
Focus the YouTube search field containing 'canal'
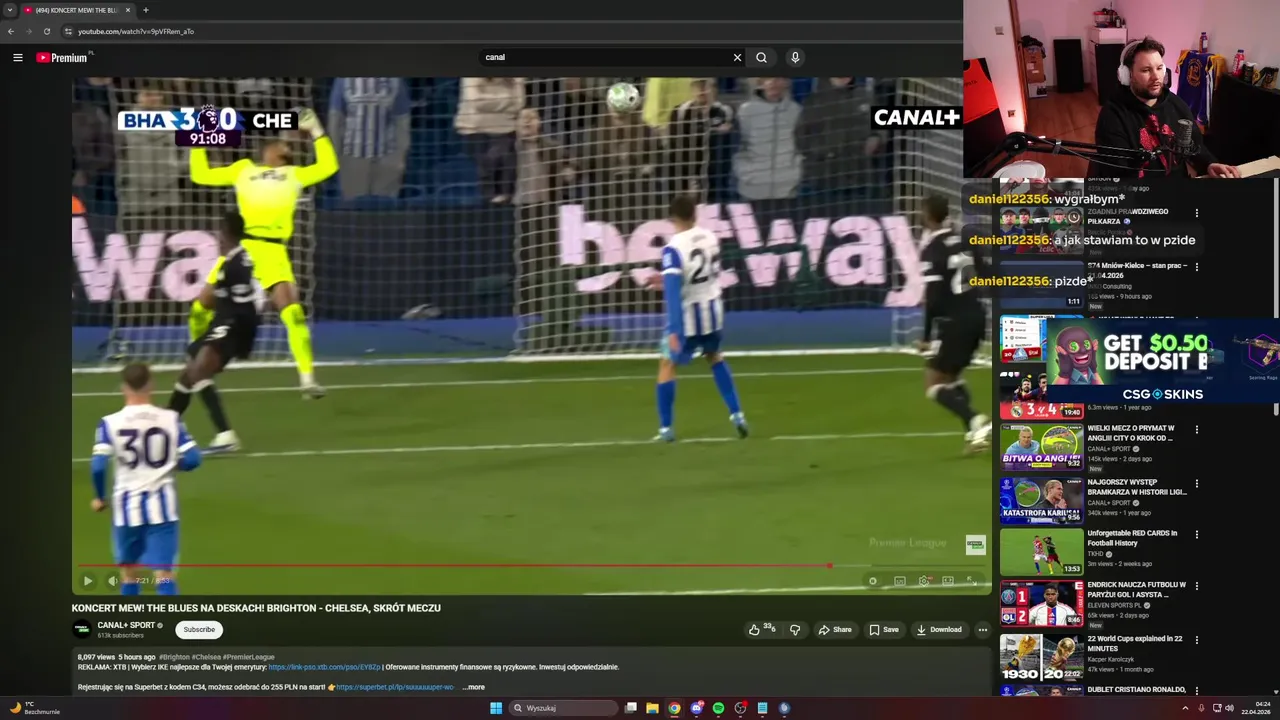coord(605,57)
